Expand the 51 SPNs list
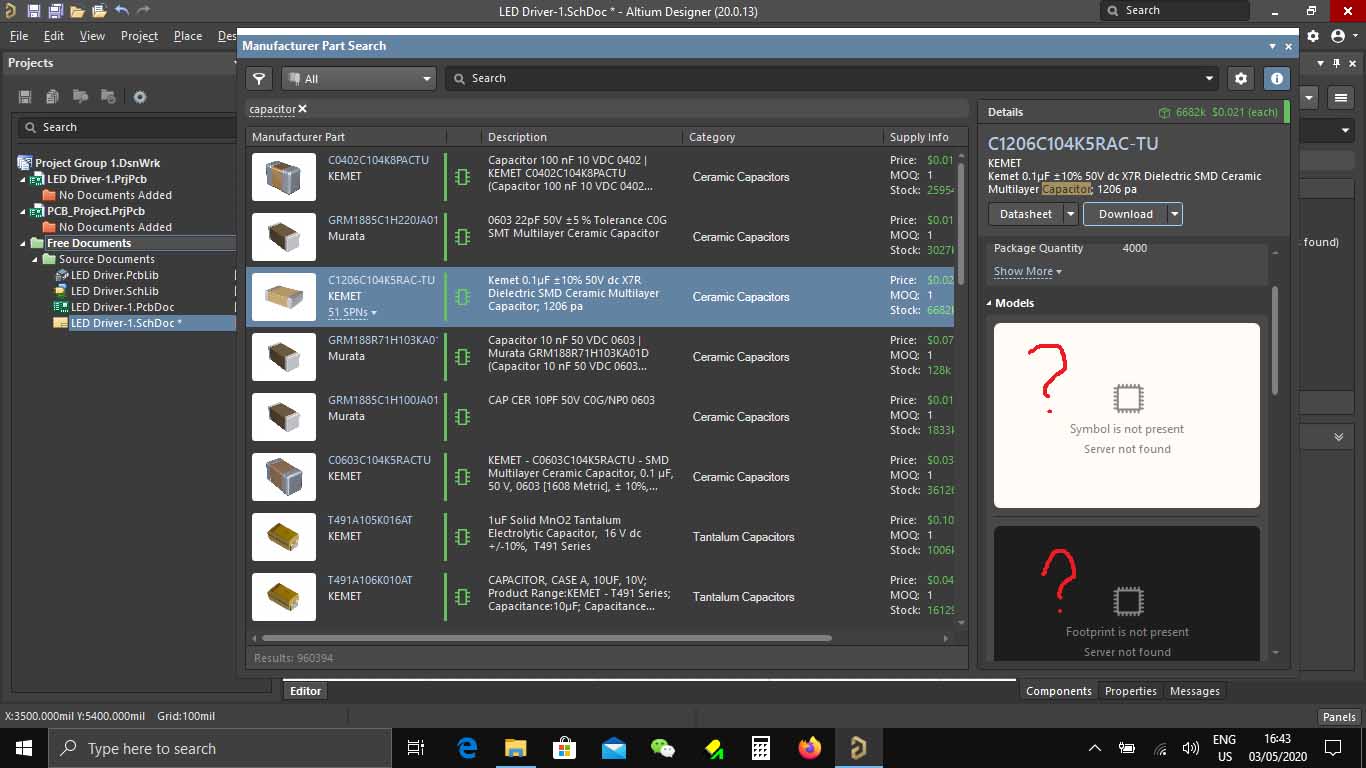 coord(352,313)
